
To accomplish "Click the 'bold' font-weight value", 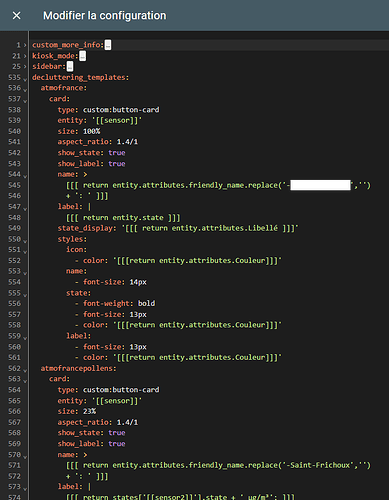I will [146, 303].
